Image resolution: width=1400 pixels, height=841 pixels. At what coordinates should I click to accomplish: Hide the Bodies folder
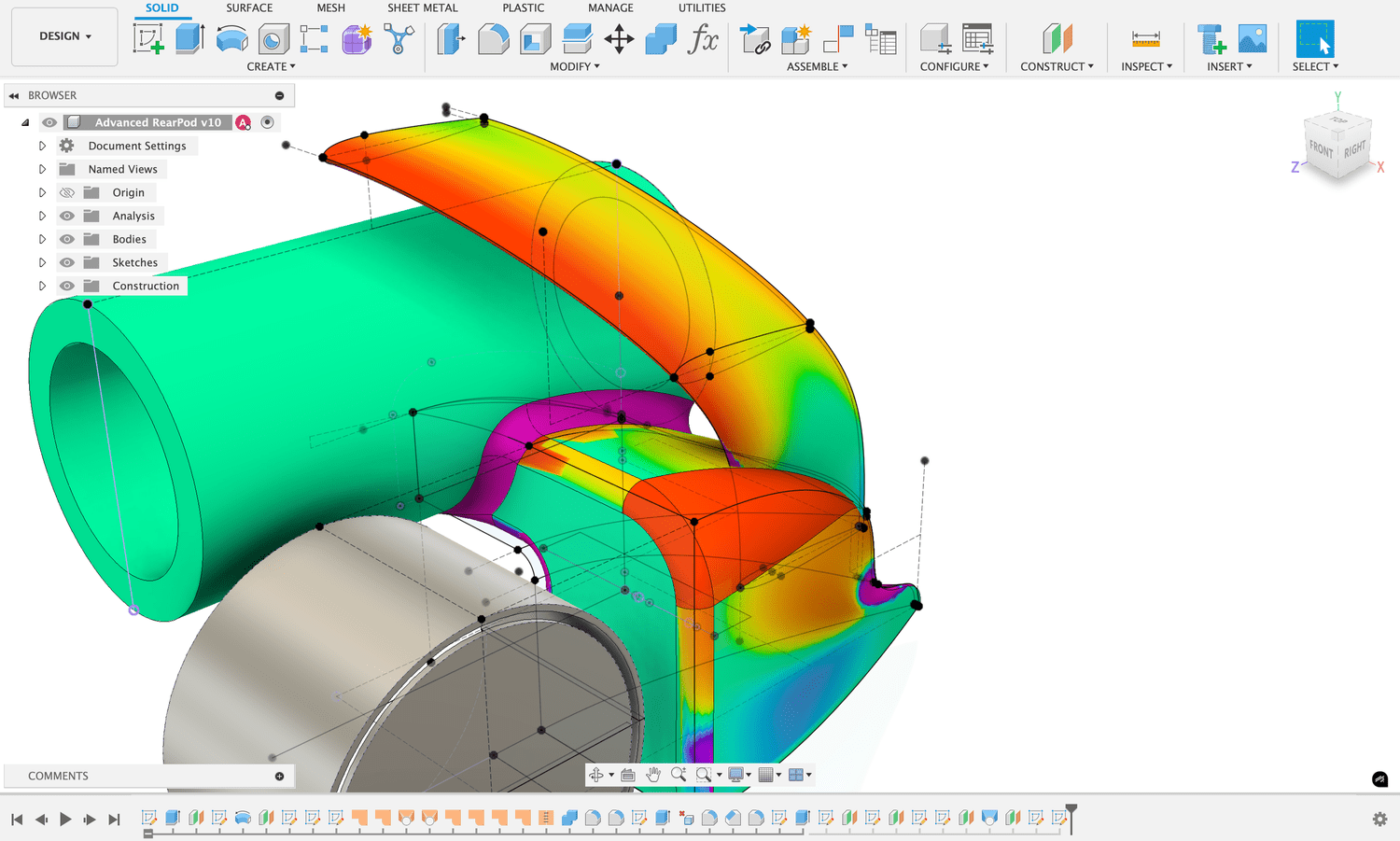[x=67, y=239]
